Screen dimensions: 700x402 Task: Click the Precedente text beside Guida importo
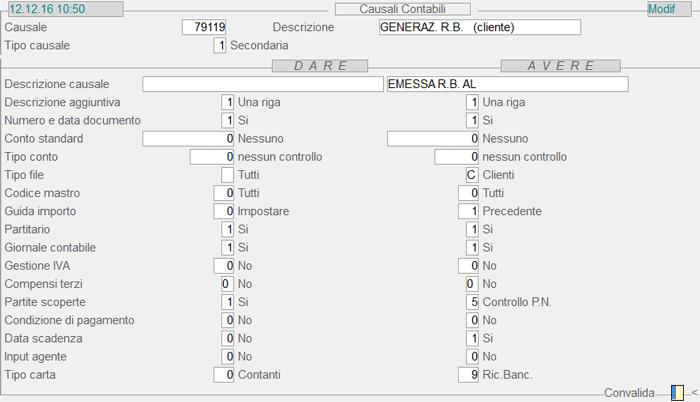pos(512,211)
